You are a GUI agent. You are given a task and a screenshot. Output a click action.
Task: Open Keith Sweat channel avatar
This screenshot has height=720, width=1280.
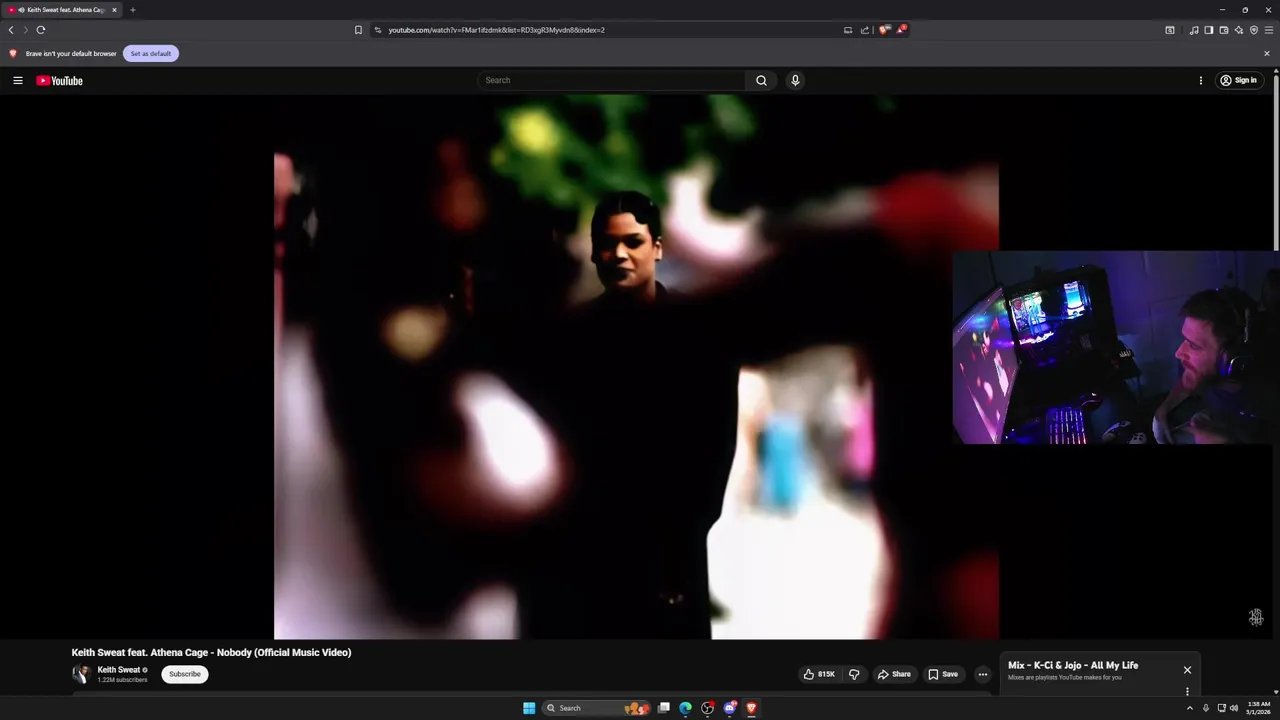point(81,674)
